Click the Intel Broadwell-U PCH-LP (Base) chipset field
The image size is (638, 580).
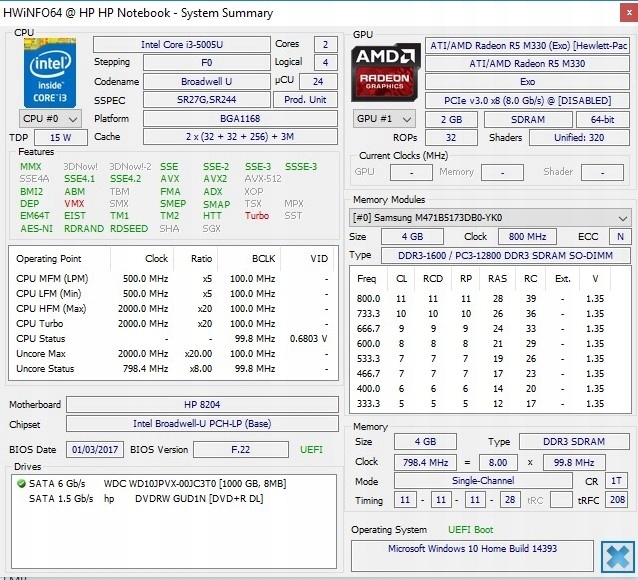tap(202, 424)
